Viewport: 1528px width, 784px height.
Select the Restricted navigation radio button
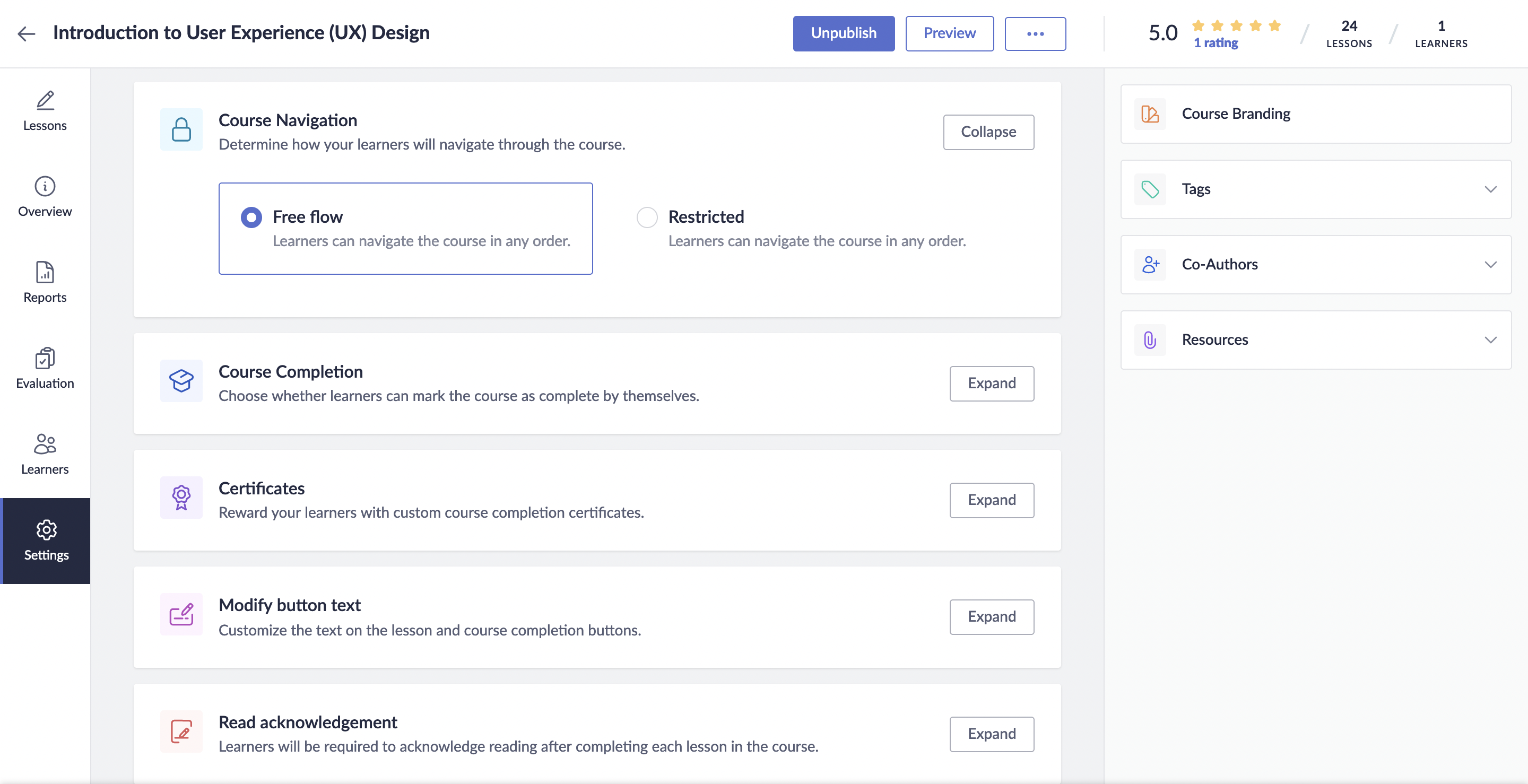click(647, 217)
